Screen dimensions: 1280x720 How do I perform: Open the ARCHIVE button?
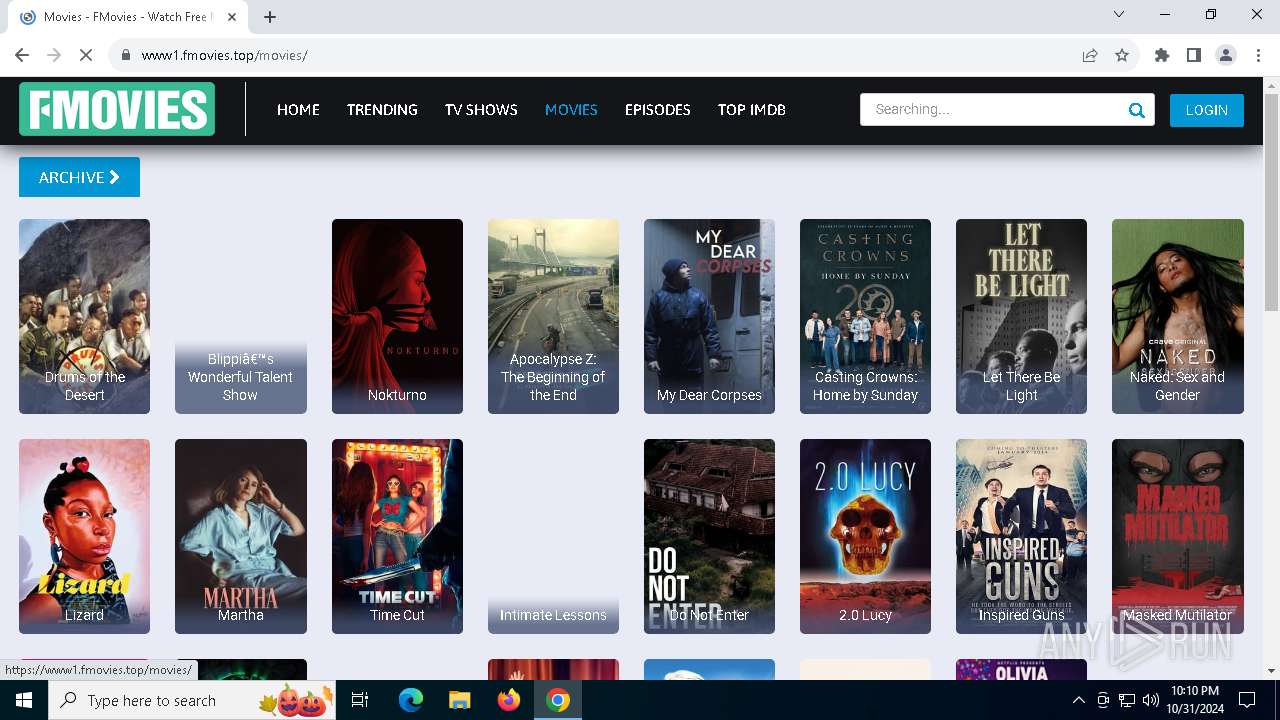[x=79, y=177]
